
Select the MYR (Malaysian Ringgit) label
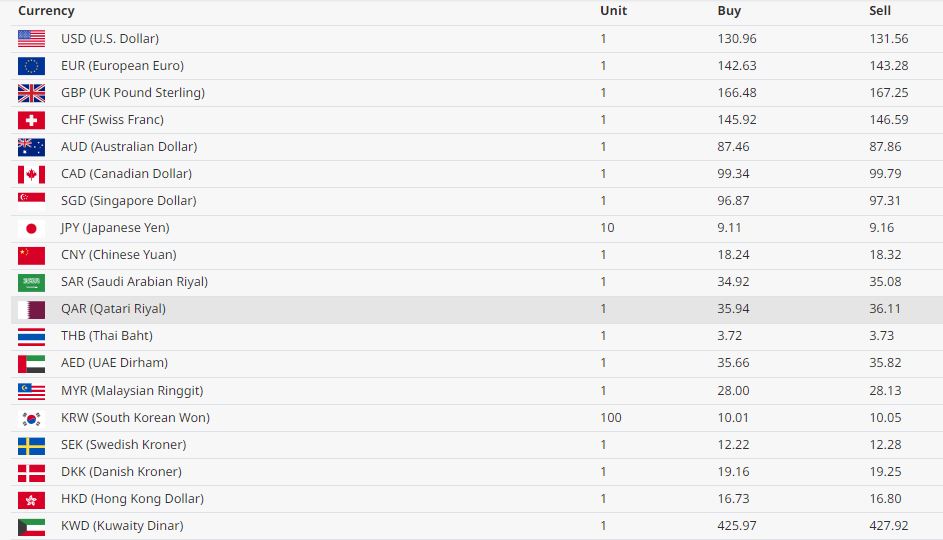(x=132, y=391)
